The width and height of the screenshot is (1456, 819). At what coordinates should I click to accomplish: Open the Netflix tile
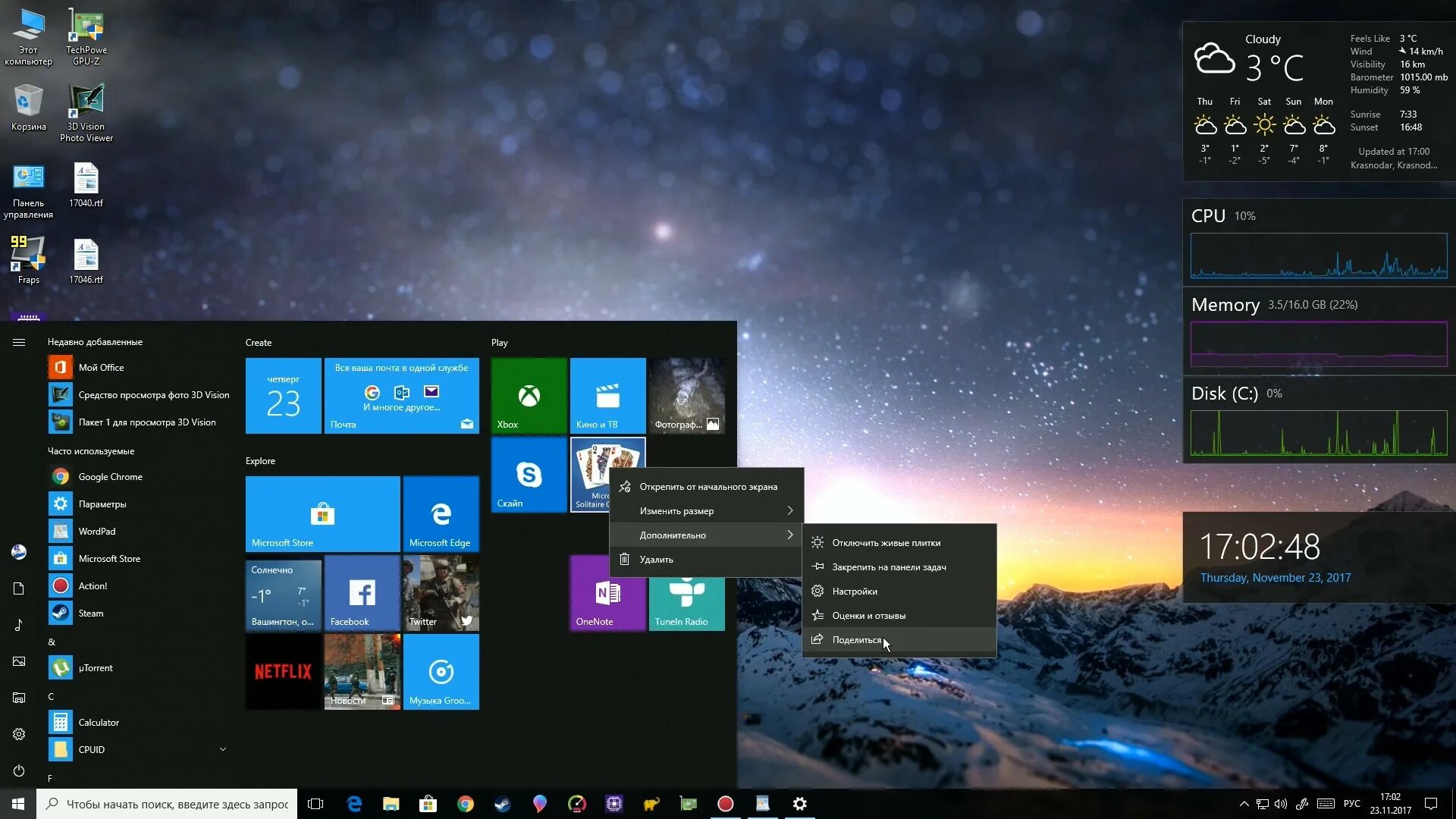pos(283,671)
